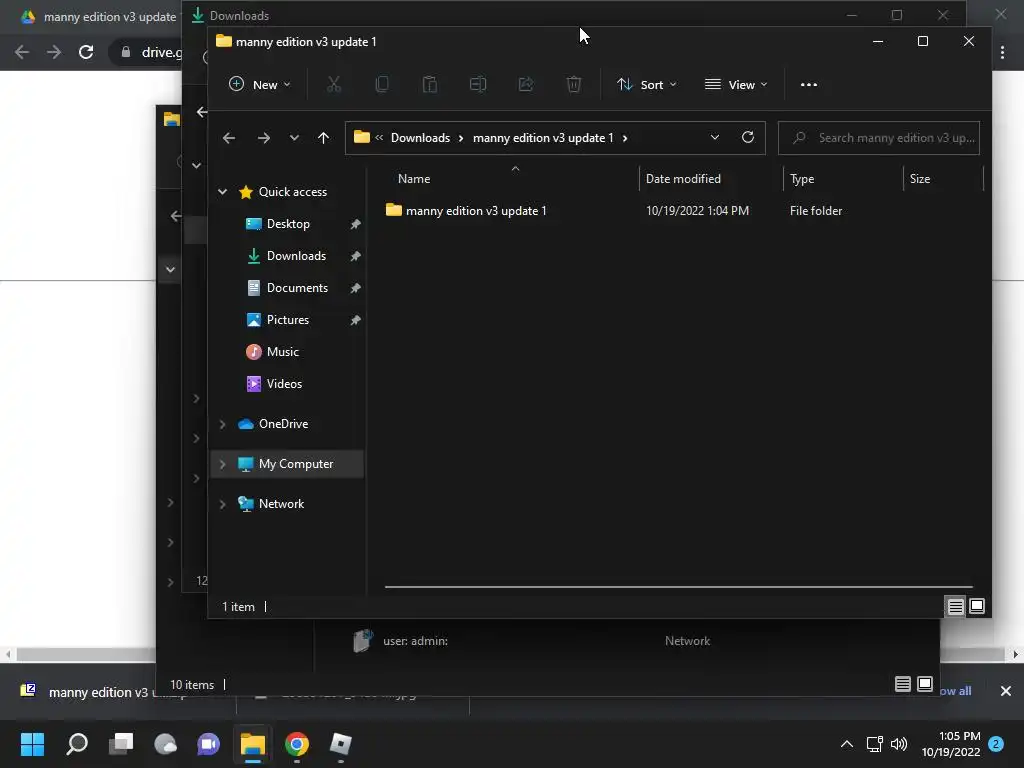Open Chrome three-dot menu
The height and width of the screenshot is (768, 1024).
(x=1003, y=52)
